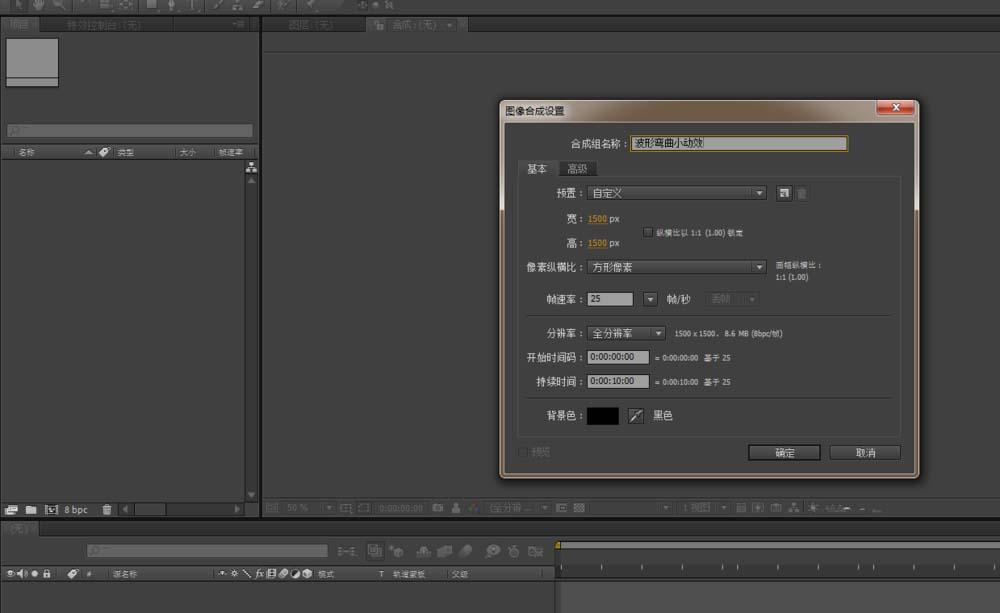This screenshot has height=613, width=1000.
Task: Click the trash icon in project panel footer
Action: pos(107,510)
